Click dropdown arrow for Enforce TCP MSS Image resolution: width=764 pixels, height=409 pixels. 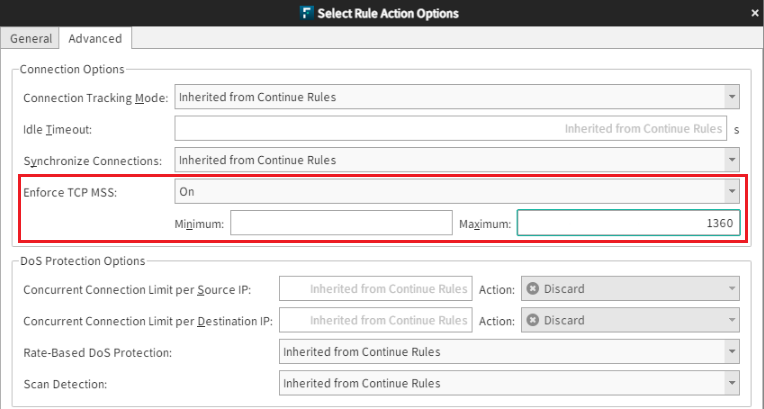[732, 191]
